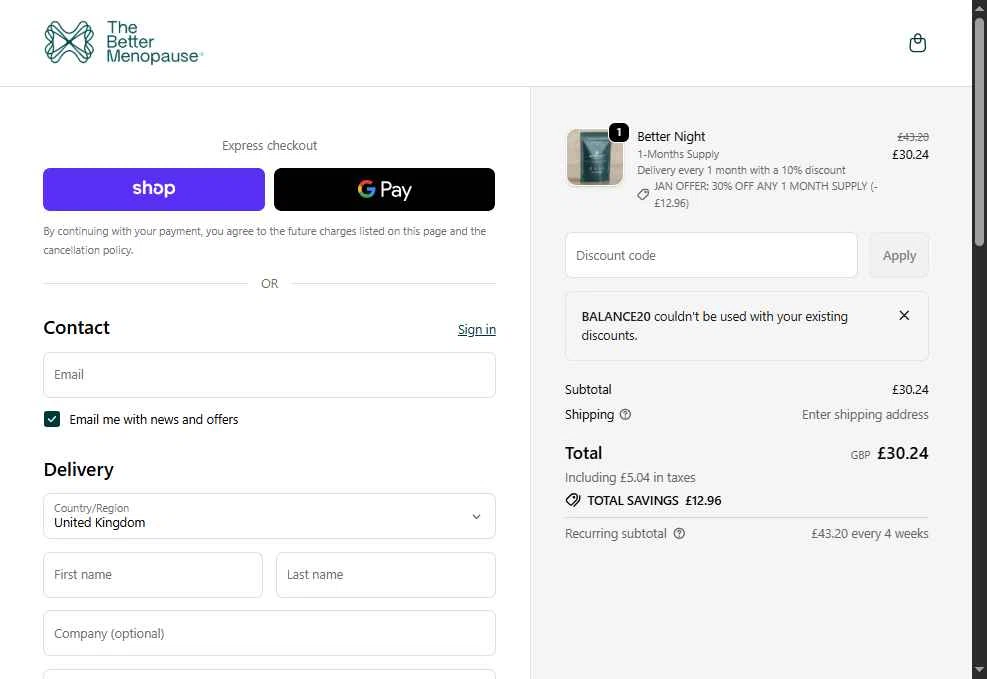Click the 'Including £5.04 in taxes' text
The width and height of the screenshot is (987, 679).
click(630, 478)
